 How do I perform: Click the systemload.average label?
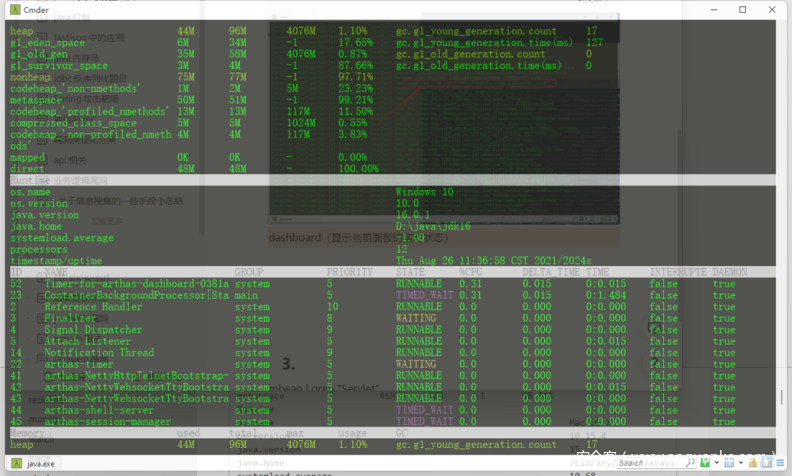pos(62,237)
